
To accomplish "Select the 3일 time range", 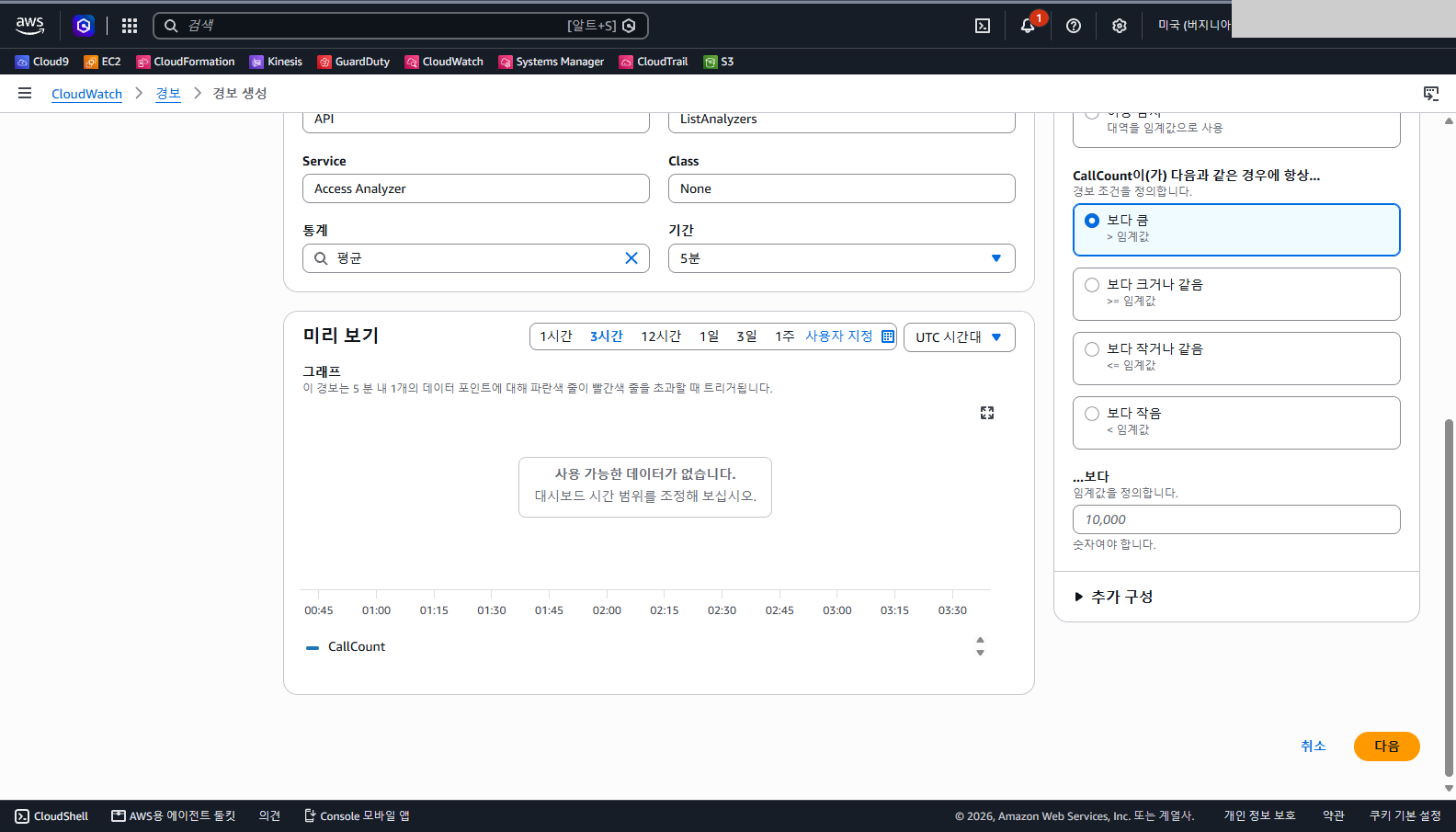I will click(x=746, y=336).
